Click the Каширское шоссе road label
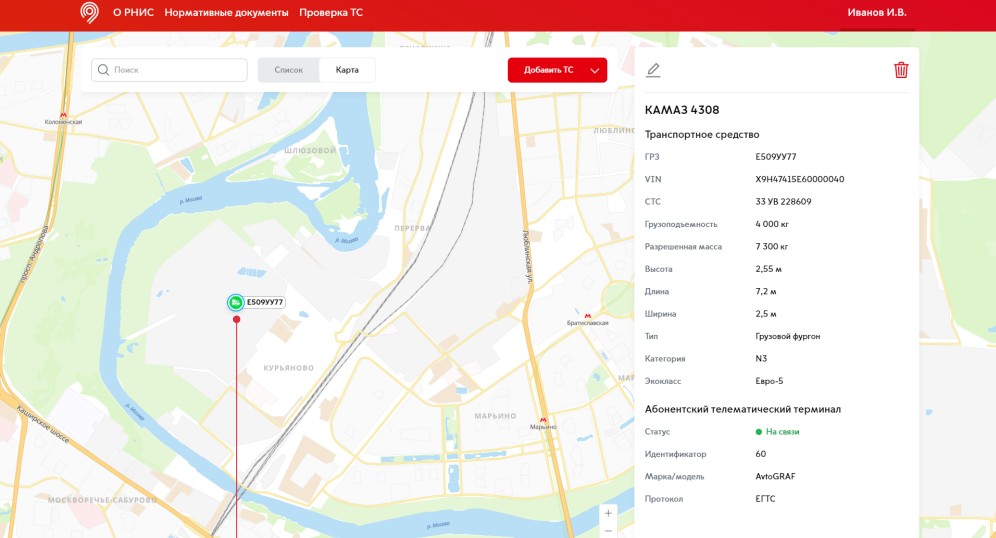The width and height of the screenshot is (996, 538). (x=43, y=424)
